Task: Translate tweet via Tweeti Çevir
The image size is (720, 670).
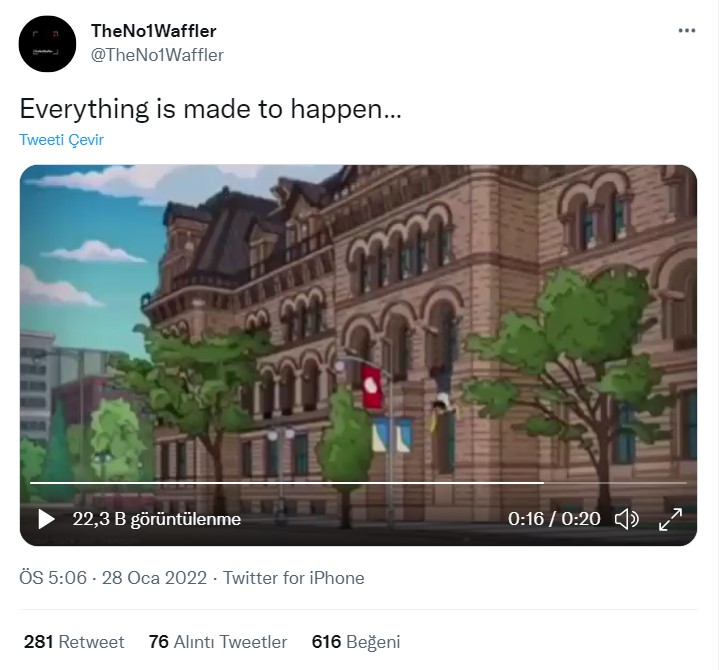Action: (62, 140)
